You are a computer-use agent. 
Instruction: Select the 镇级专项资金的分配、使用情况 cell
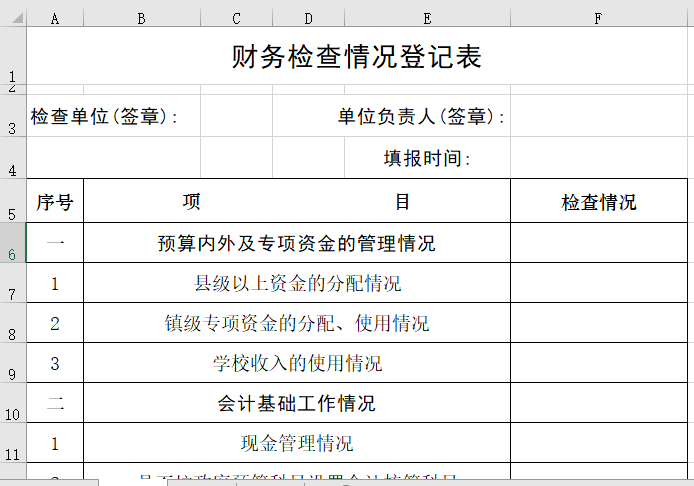pyautogui.click(x=297, y=323)
